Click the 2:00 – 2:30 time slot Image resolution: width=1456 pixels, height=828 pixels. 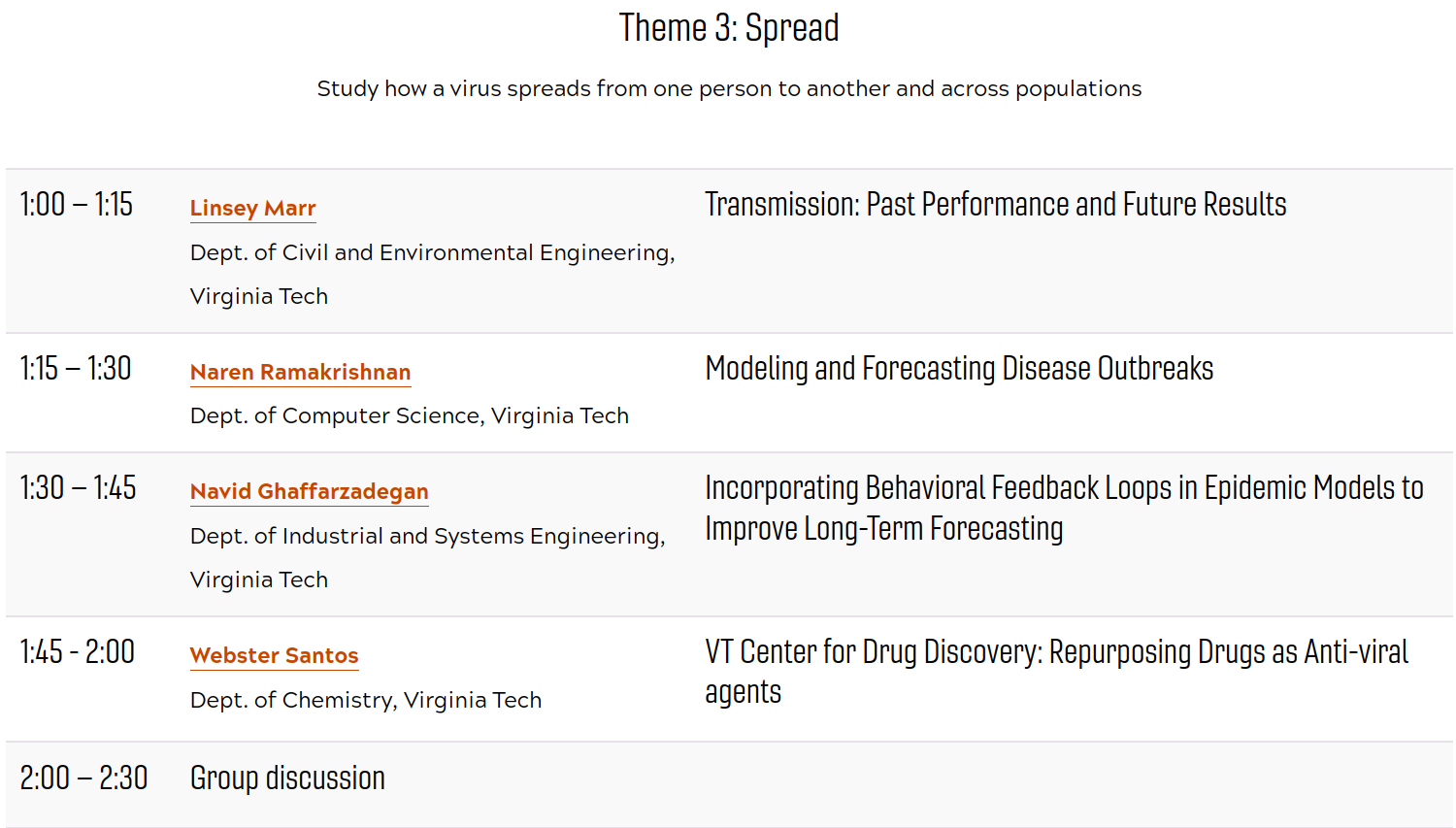[x=83, y=778]
